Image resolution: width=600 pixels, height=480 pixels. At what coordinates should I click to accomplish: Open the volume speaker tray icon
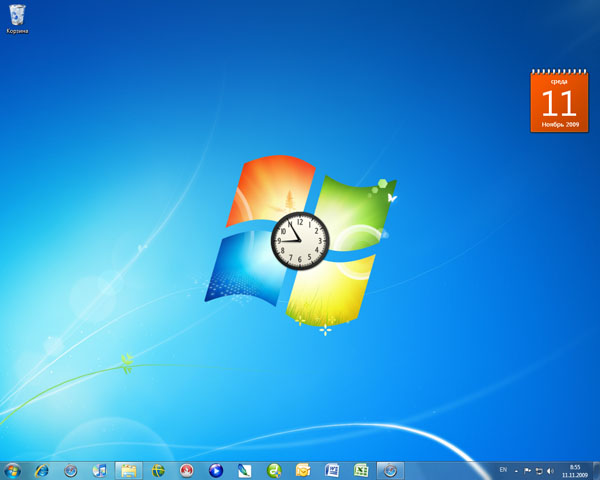coord(551,471)
